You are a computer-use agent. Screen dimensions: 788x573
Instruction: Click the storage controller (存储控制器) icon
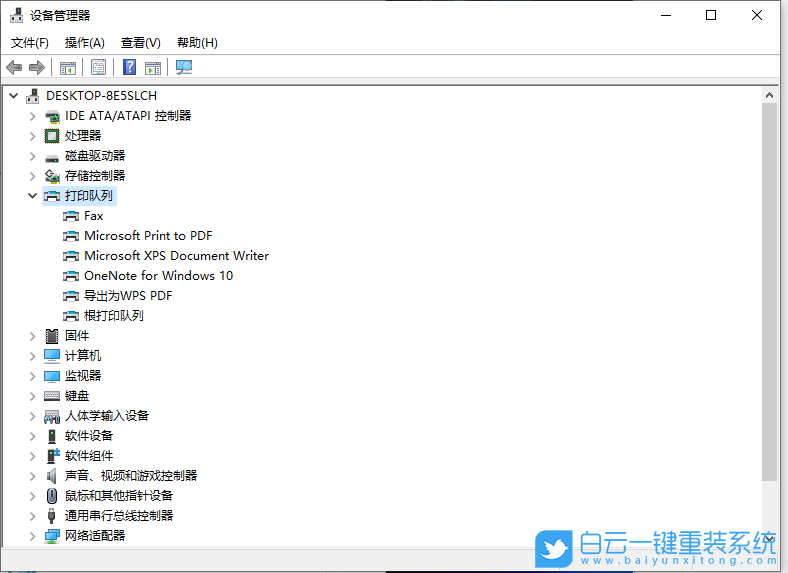(x=52, y=176)
